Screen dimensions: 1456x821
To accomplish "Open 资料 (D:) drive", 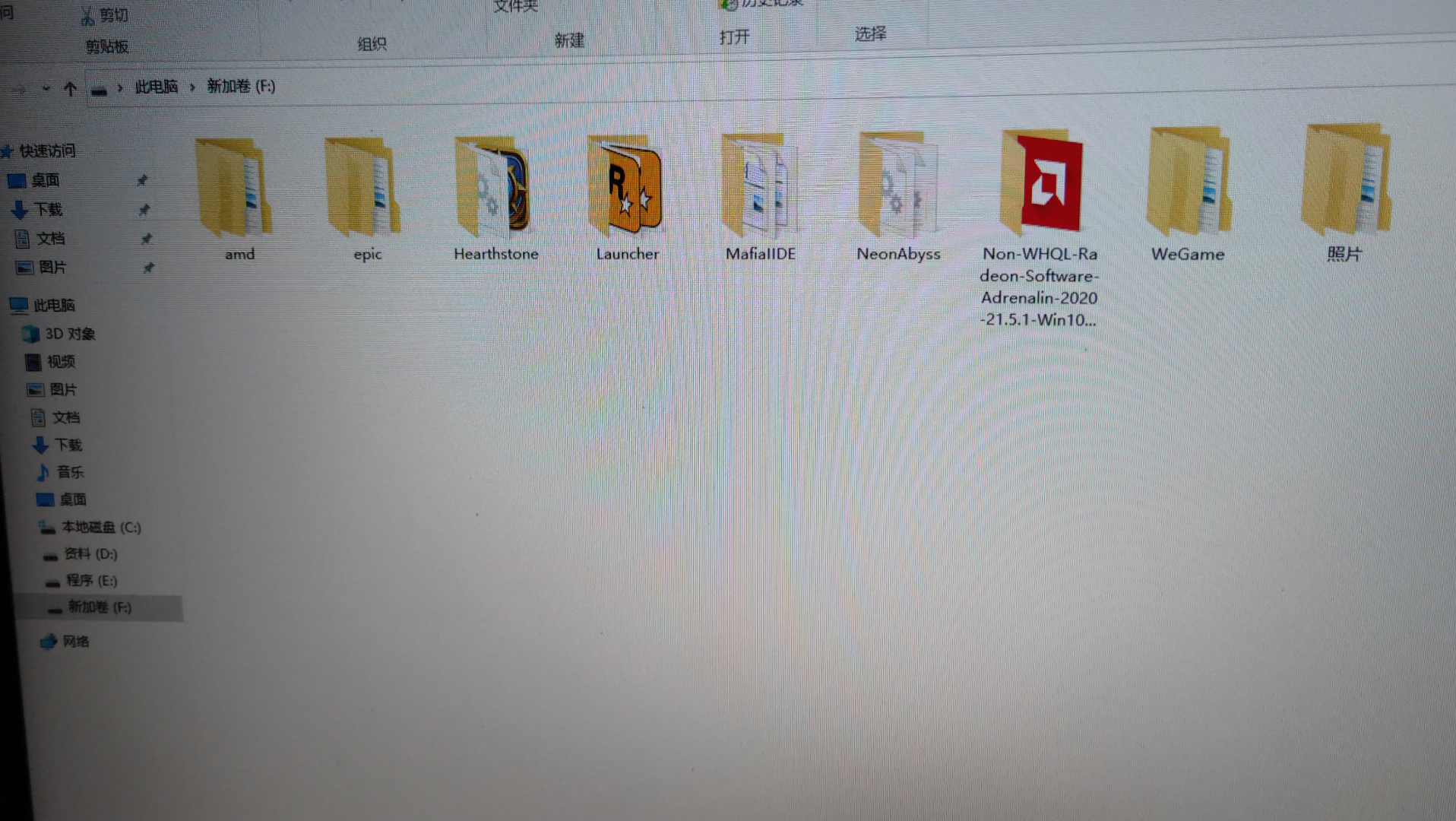I will [90, 553].
